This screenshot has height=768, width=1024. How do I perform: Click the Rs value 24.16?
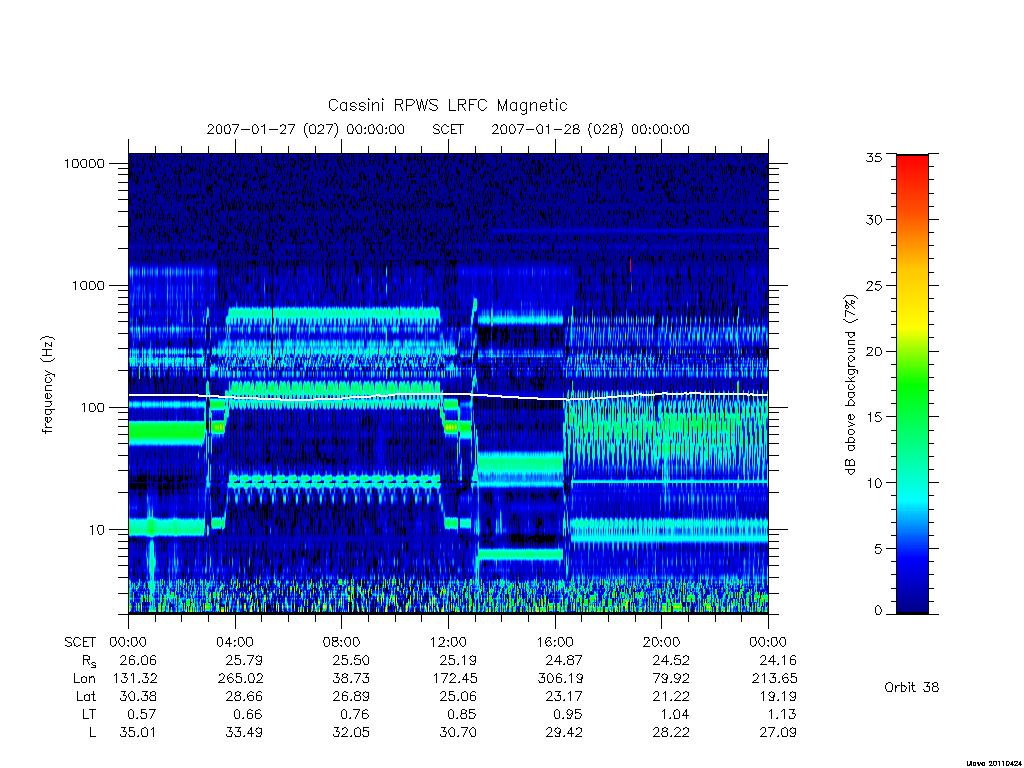pos(778,660)
